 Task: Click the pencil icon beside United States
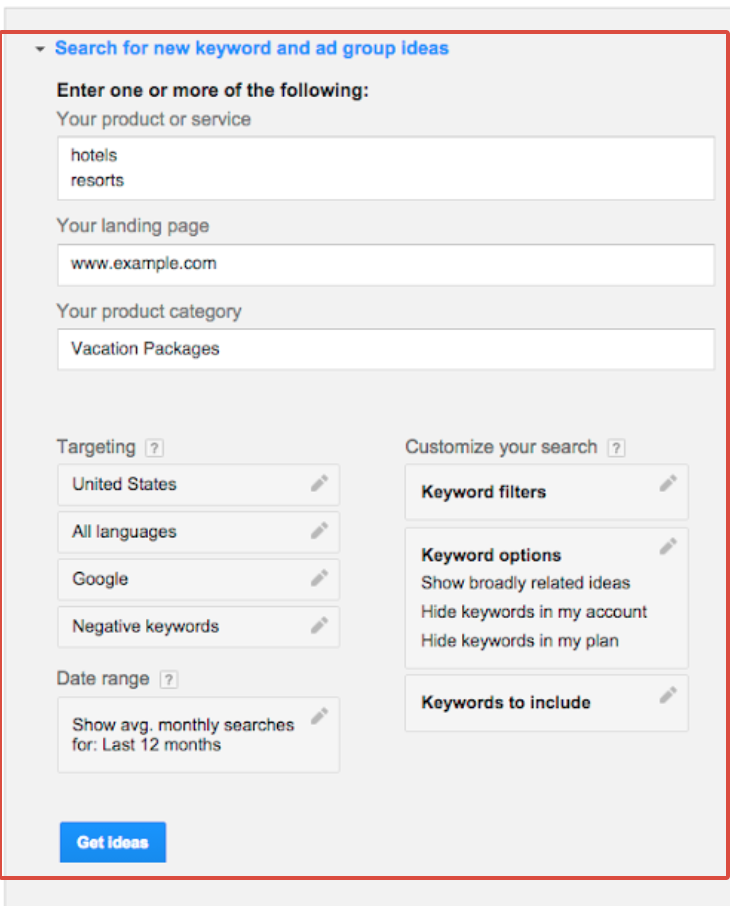pos(319,484)
